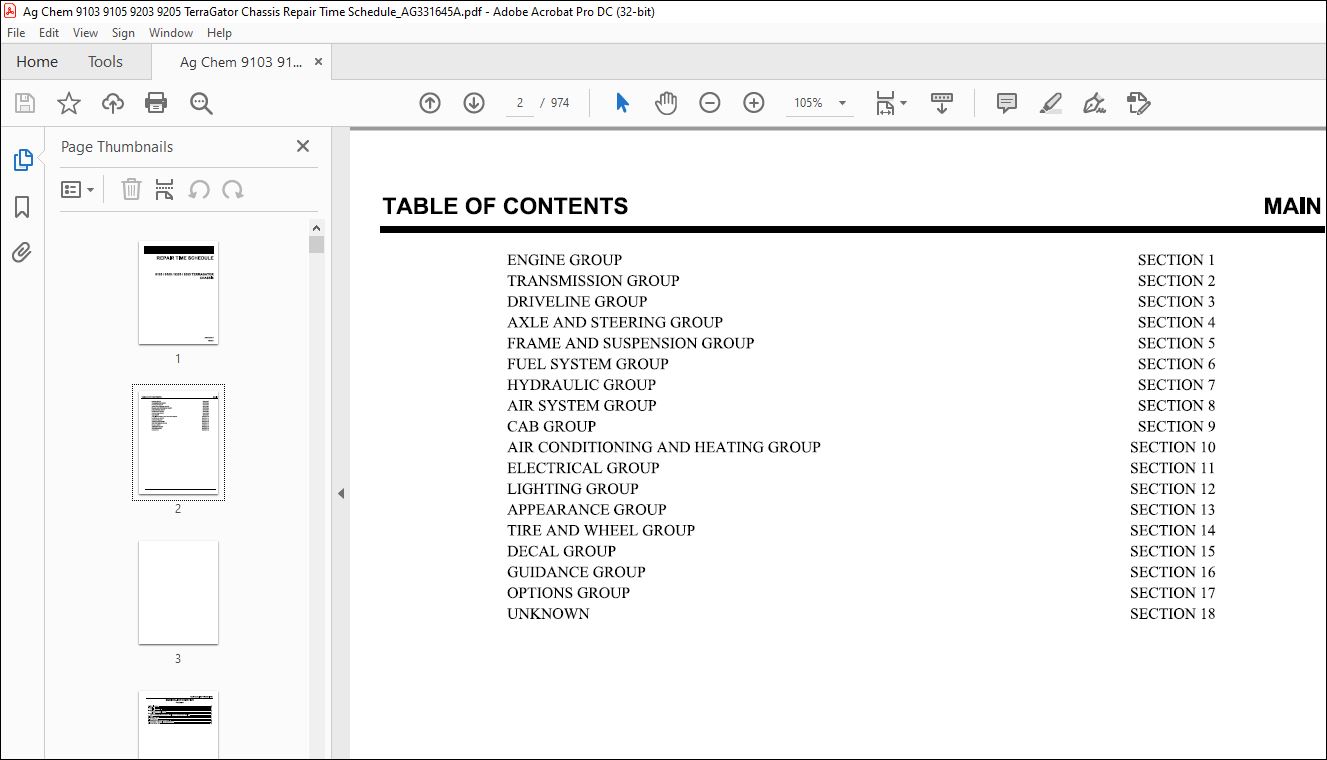Switch to the Home tab

[37, 62]
